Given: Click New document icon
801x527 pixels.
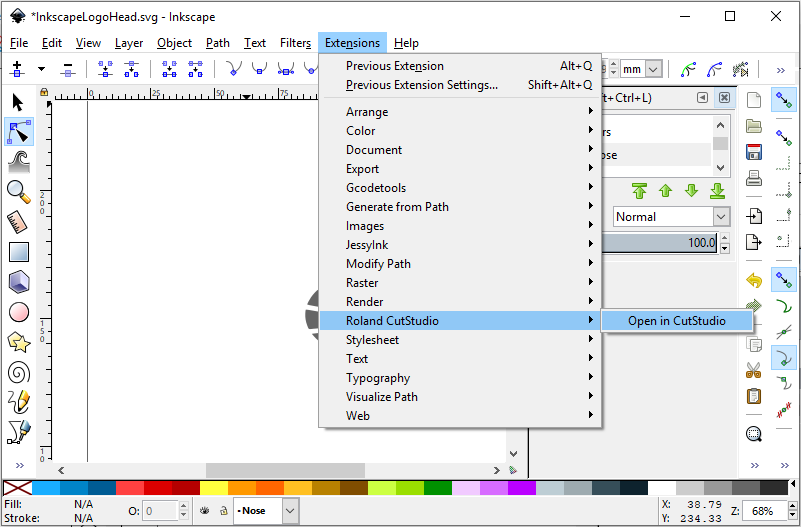Looking at the screenshot, I should coord(754,100).
